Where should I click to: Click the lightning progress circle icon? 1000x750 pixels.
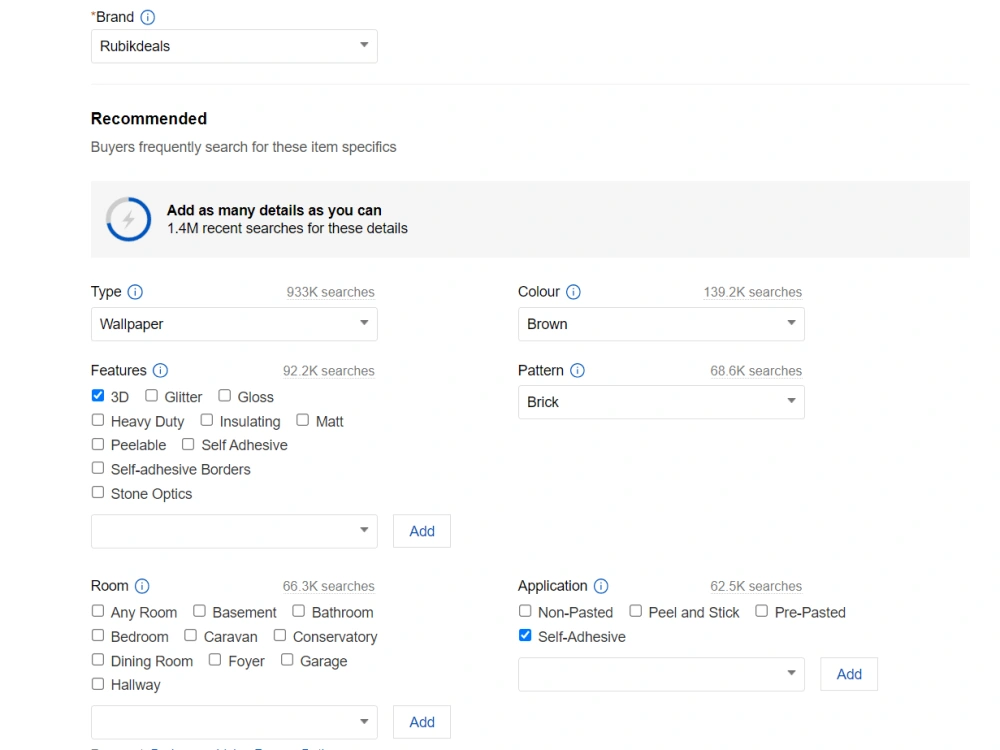pyautogui.click(x=128, y=219)
